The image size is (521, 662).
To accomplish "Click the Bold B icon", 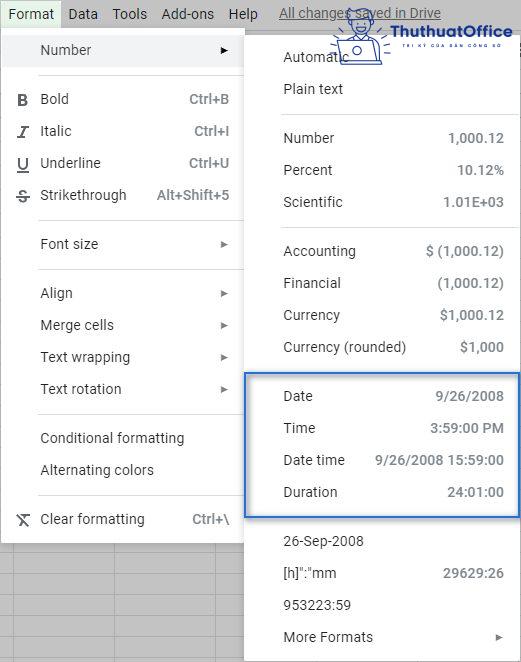I will [23, 100].
